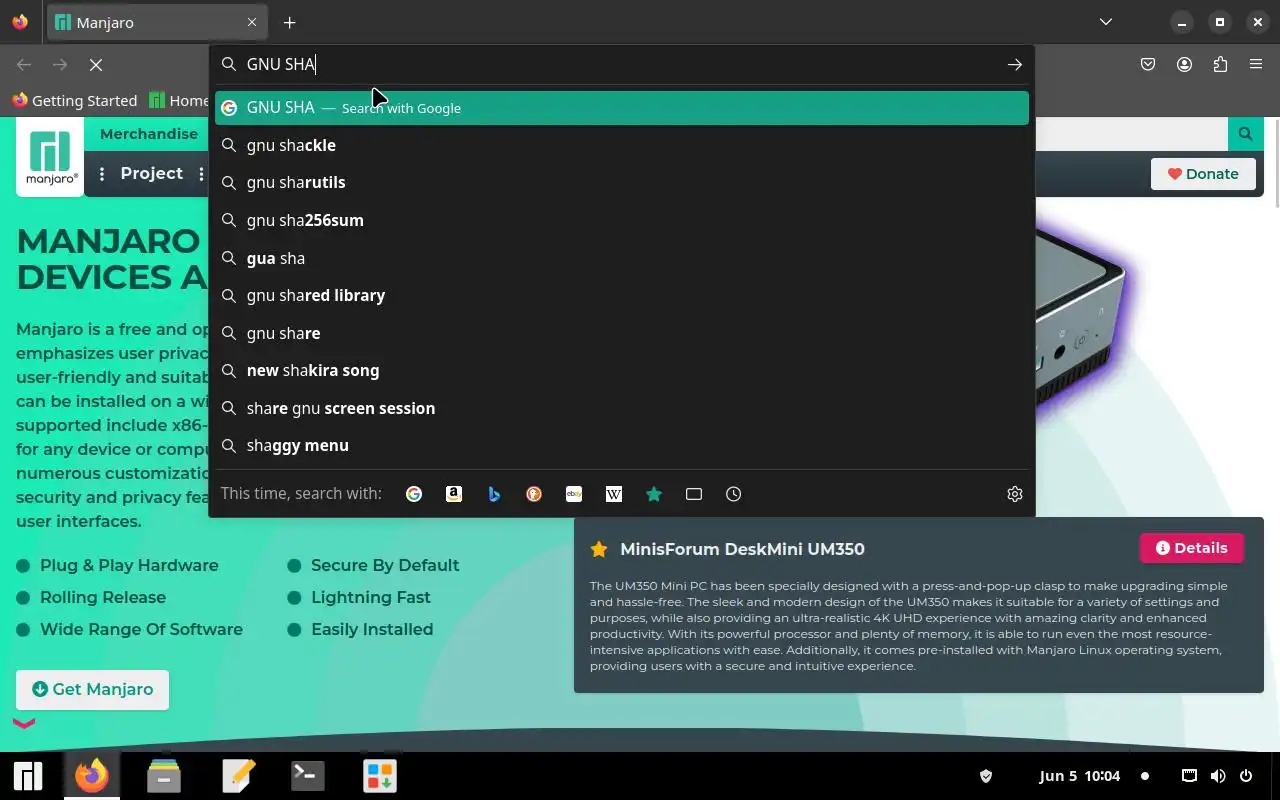Image resolution: width=1280 pixels, height=800 pixels.
Task: Open the volume speaker tray icon
Action: tap(1218, 776)
